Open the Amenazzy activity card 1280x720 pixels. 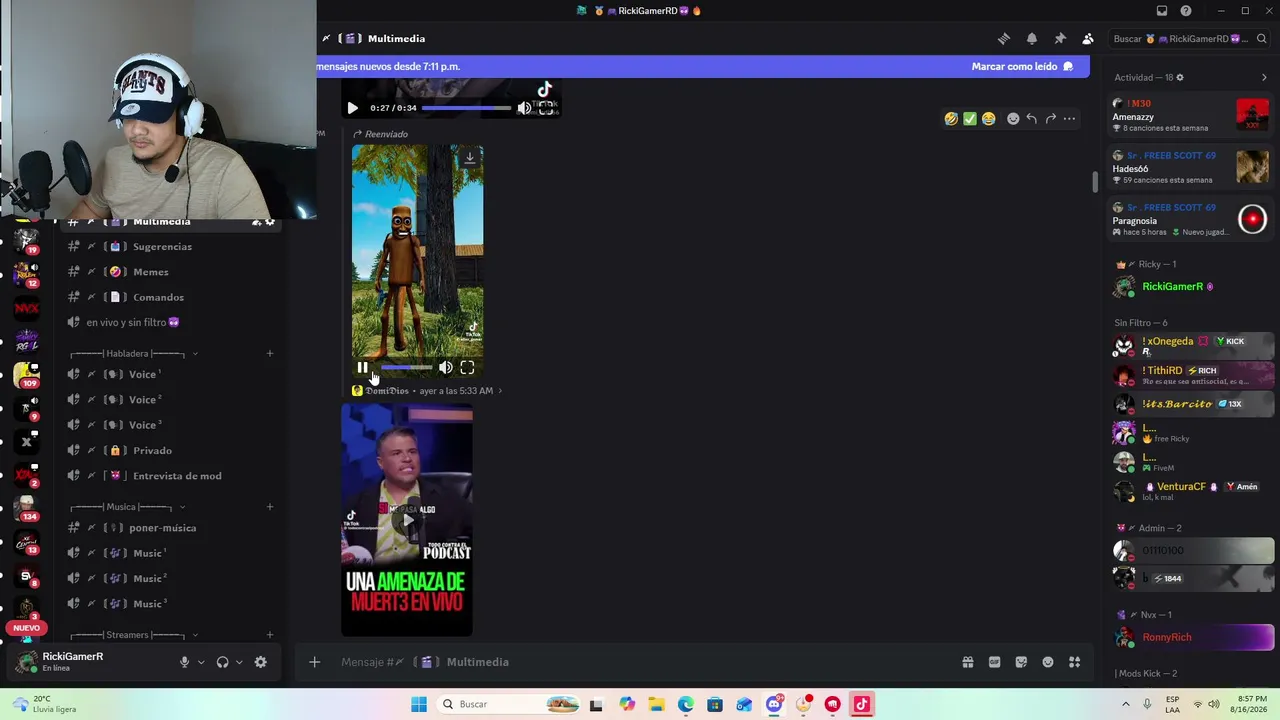[1190, 116]
